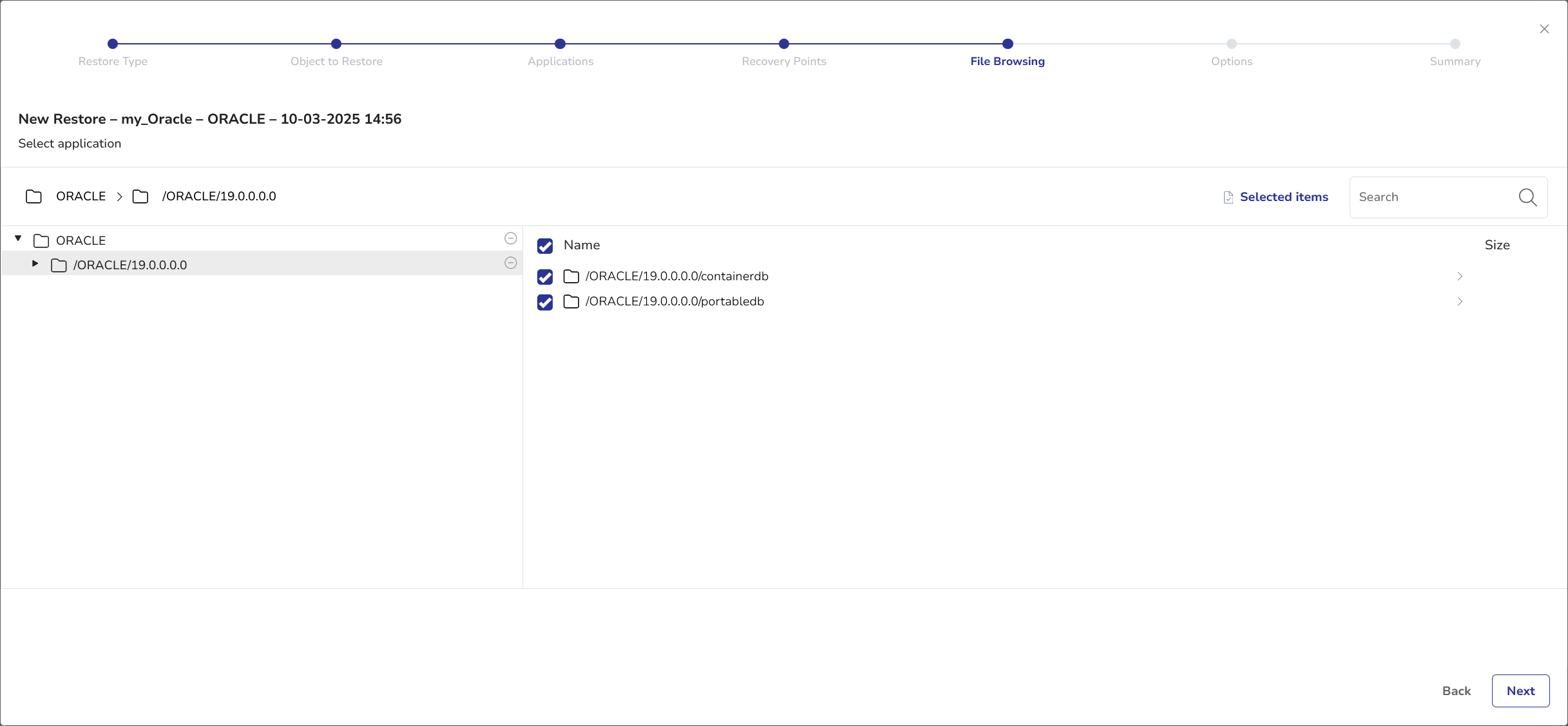Screen dimensions: 1568x726
Task: Click the /ORACLE/19.0.0.0 breadcrumb folder icon
Action: pyautogui.click(x=140, y=196)
